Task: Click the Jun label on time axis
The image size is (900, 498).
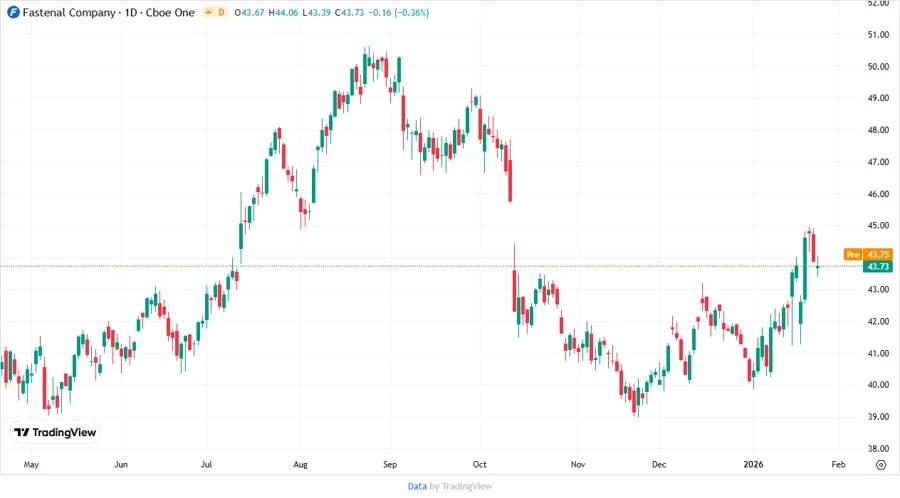Action: (x=121, y=465)
